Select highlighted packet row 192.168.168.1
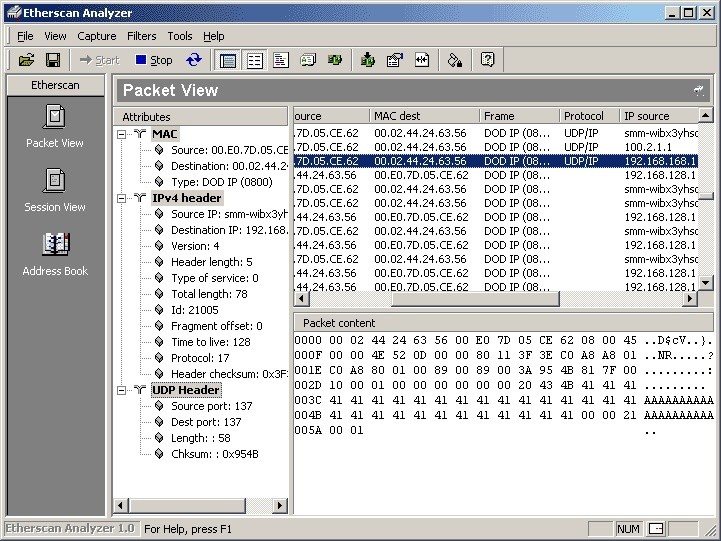Screen dimensions: 721x541 click(x=496, y=161)
